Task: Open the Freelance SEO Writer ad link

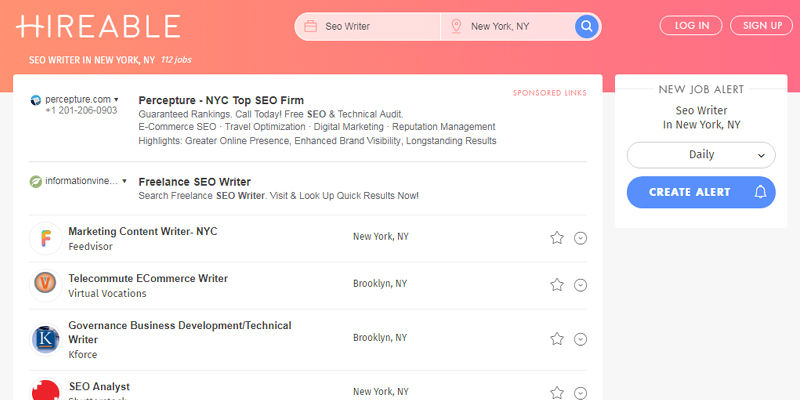Action: pos(194,182)
